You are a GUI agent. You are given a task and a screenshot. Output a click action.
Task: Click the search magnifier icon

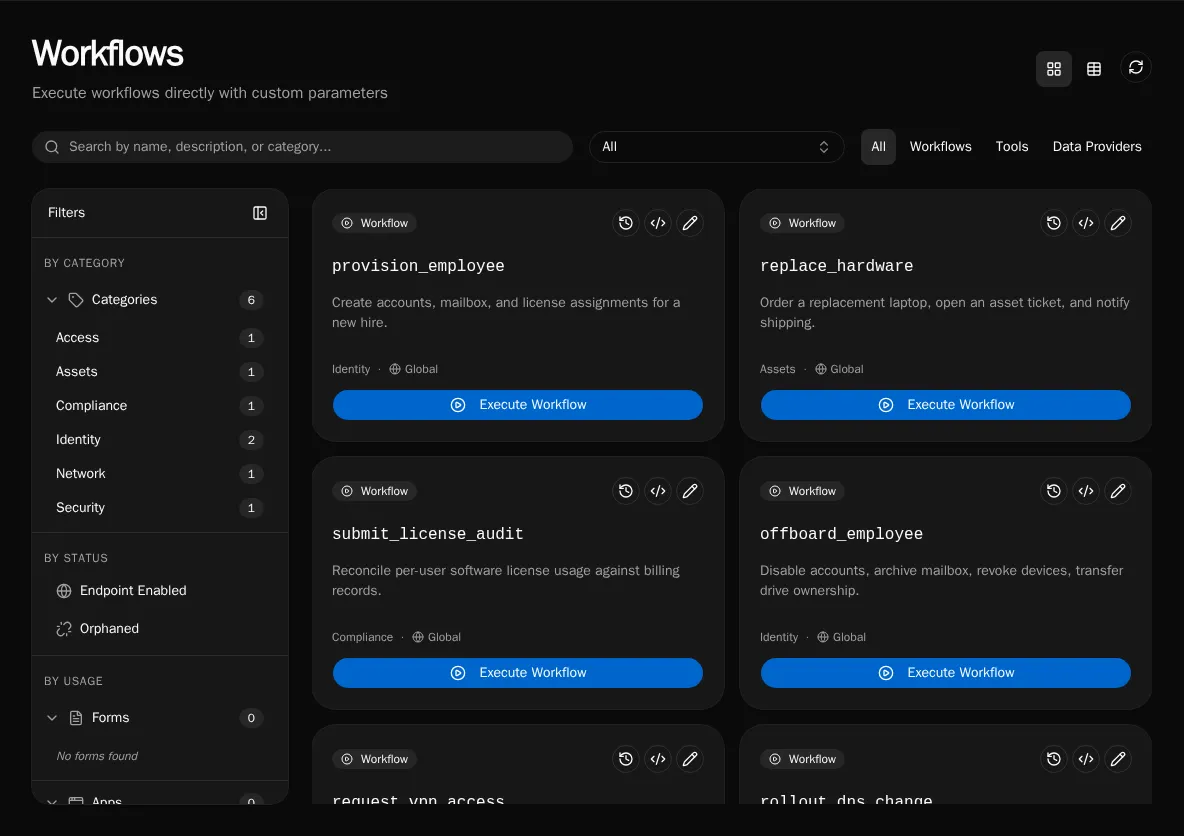(52, 147)
